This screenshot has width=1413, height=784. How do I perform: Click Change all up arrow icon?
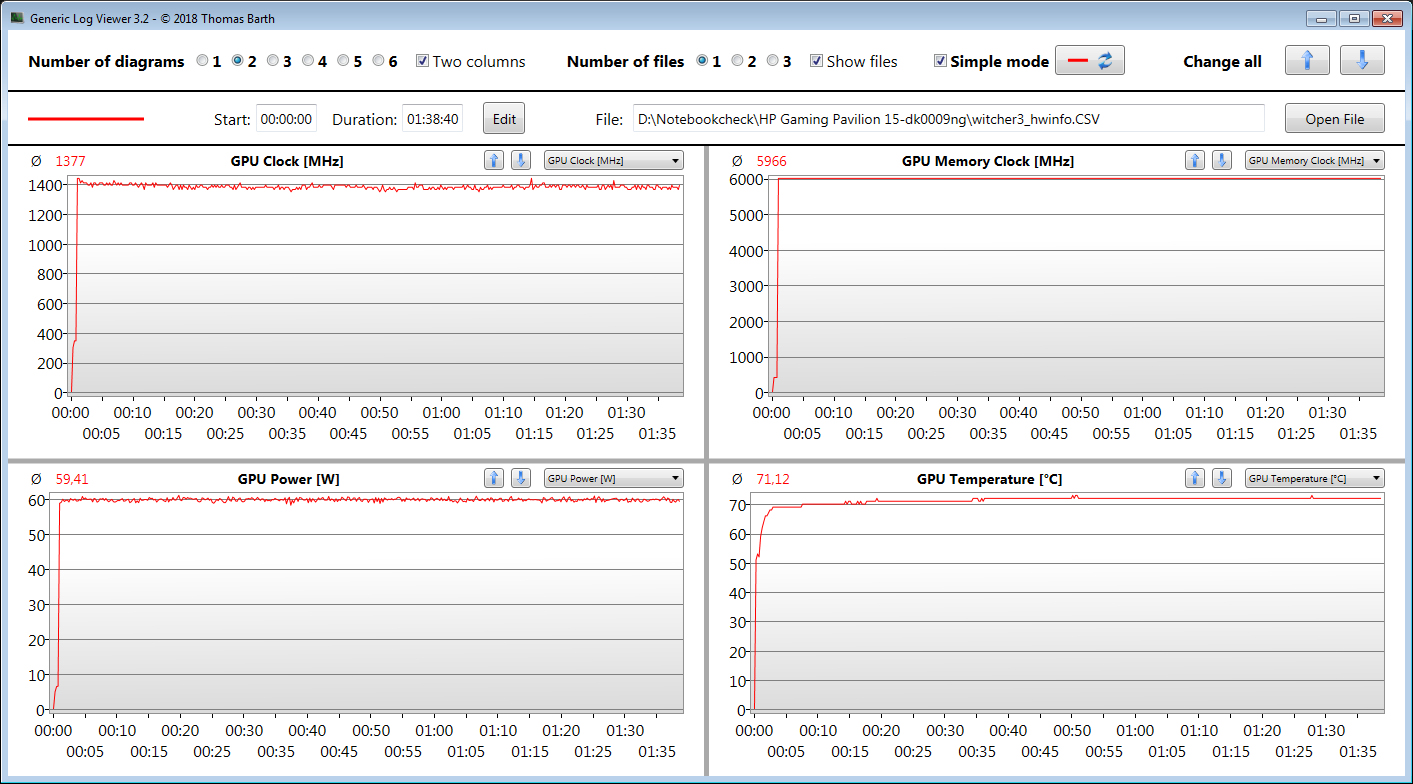[1307, 61]
